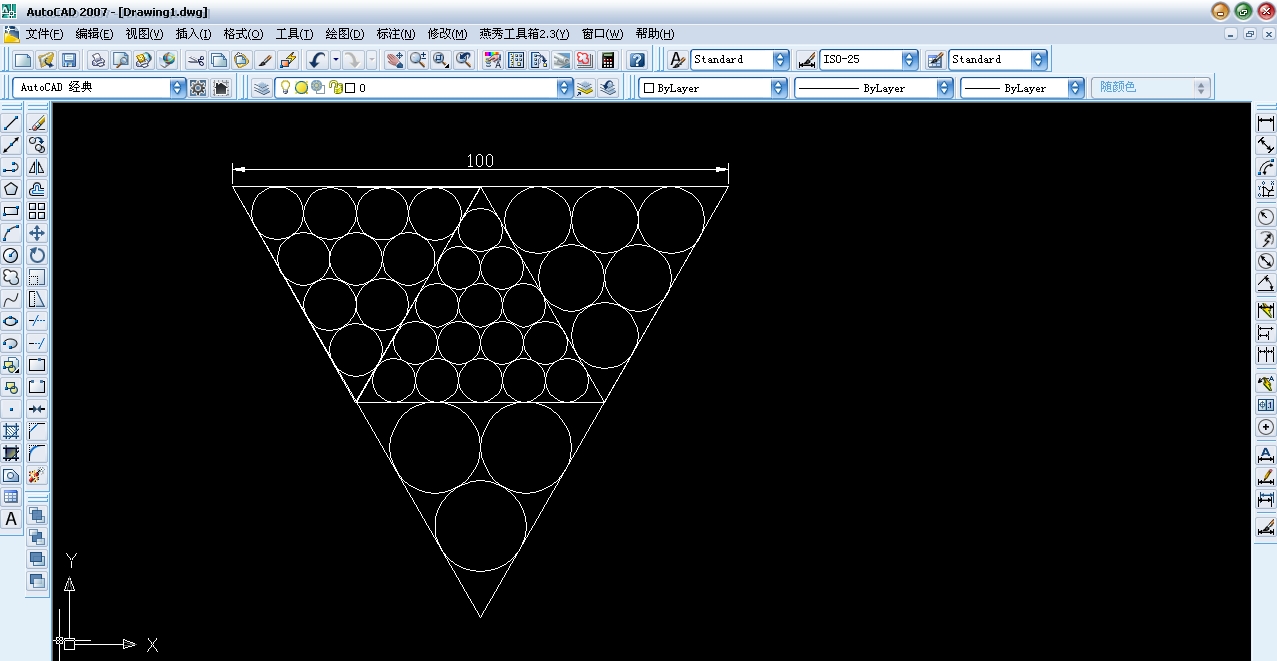The width and height of the screenshot is (1277, 661).
Task: Click the 100 dimension text in drawing
Action: click(480, 160)
